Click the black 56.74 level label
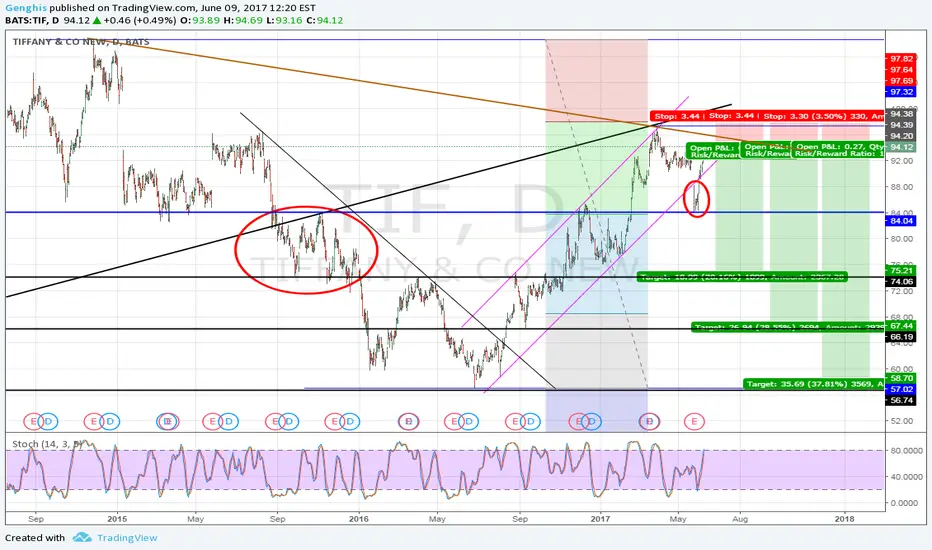Screen dimensions: 932x550 point(901,401)
